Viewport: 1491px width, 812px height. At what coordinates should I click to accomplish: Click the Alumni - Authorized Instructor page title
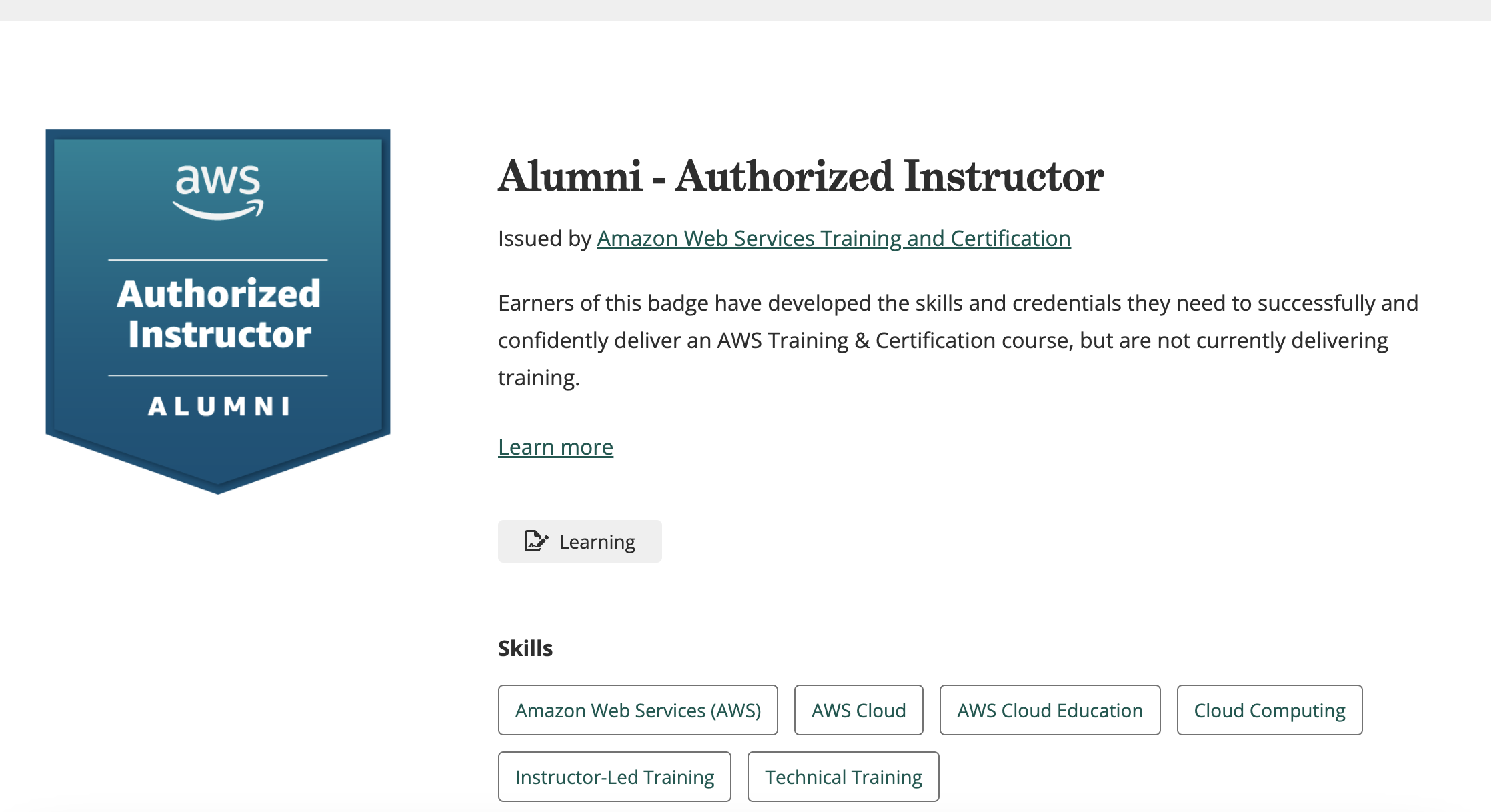point(800,177)
